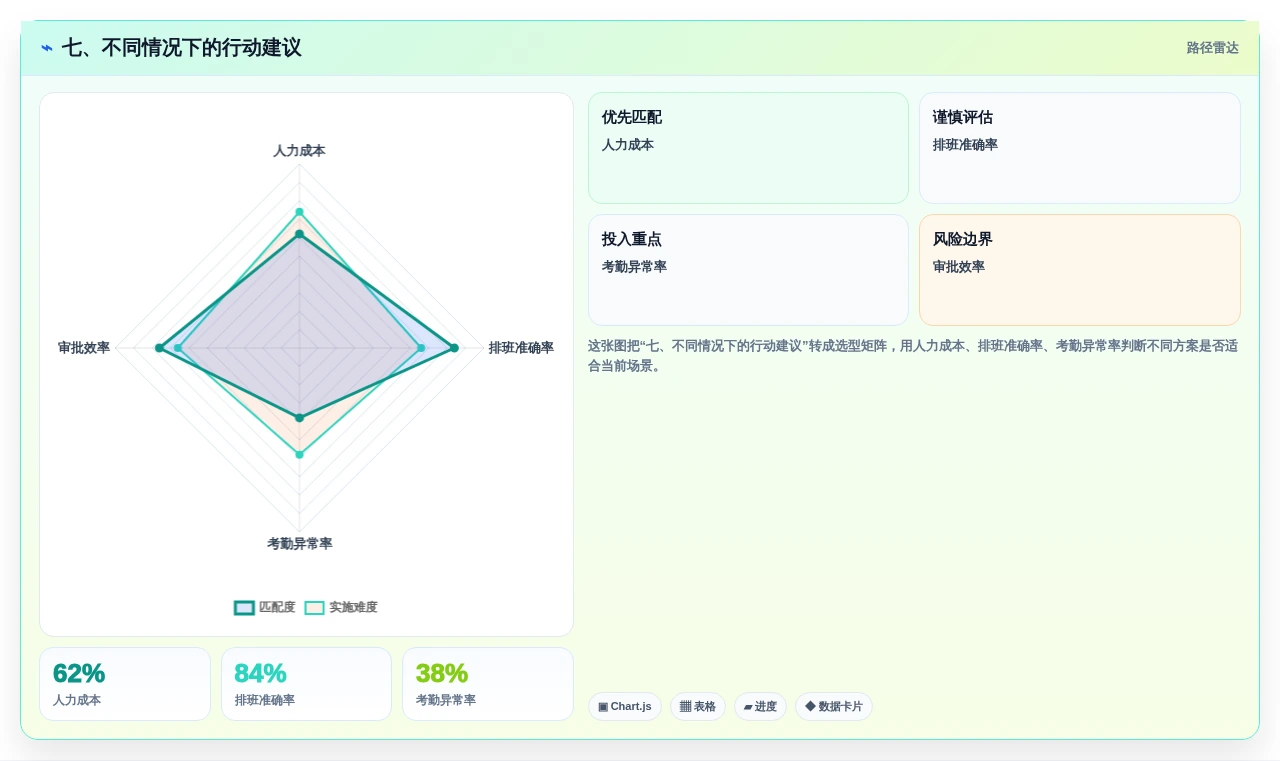Viewport: 1280px width, 761px height.
Task: Click the Chart.js tag chip
Action: pyautogui.click(x=625, y=706)
